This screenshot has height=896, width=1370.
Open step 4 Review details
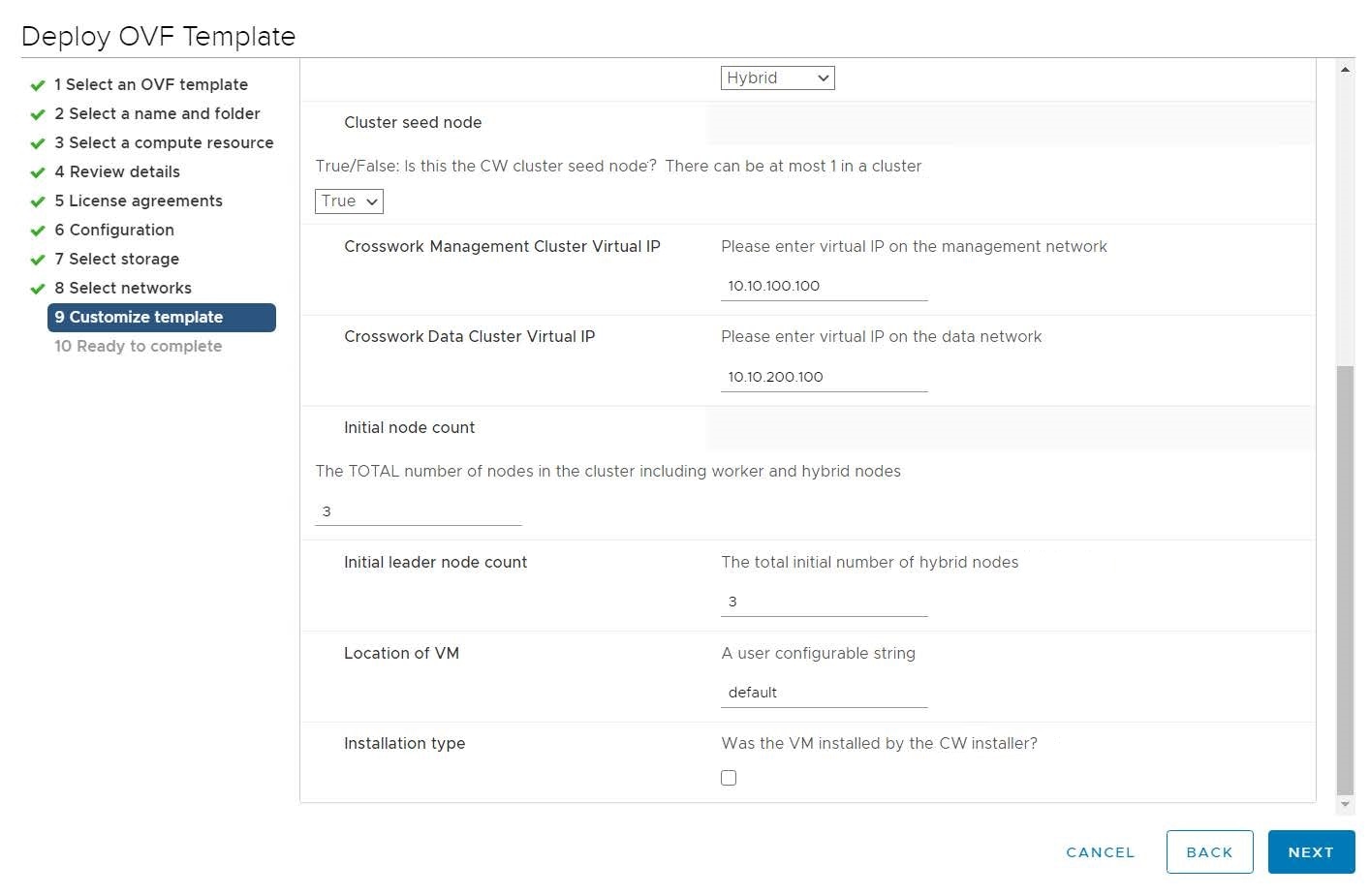coord(117,171)
